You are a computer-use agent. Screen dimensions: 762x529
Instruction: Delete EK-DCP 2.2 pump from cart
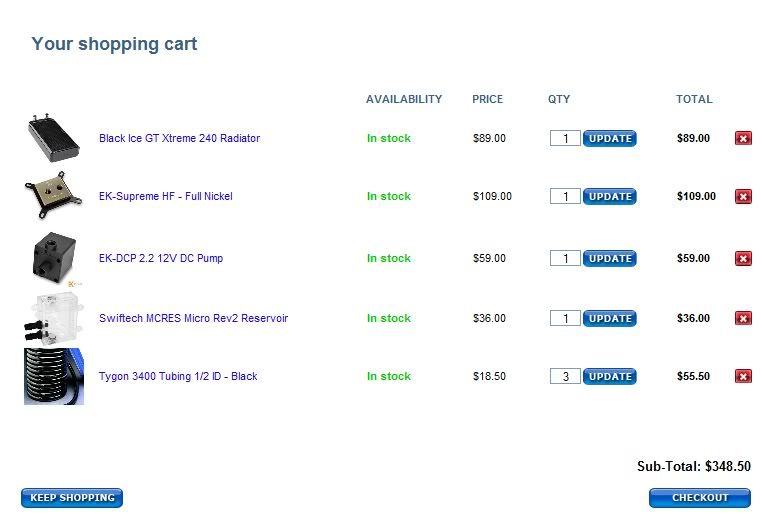[743, 258]
